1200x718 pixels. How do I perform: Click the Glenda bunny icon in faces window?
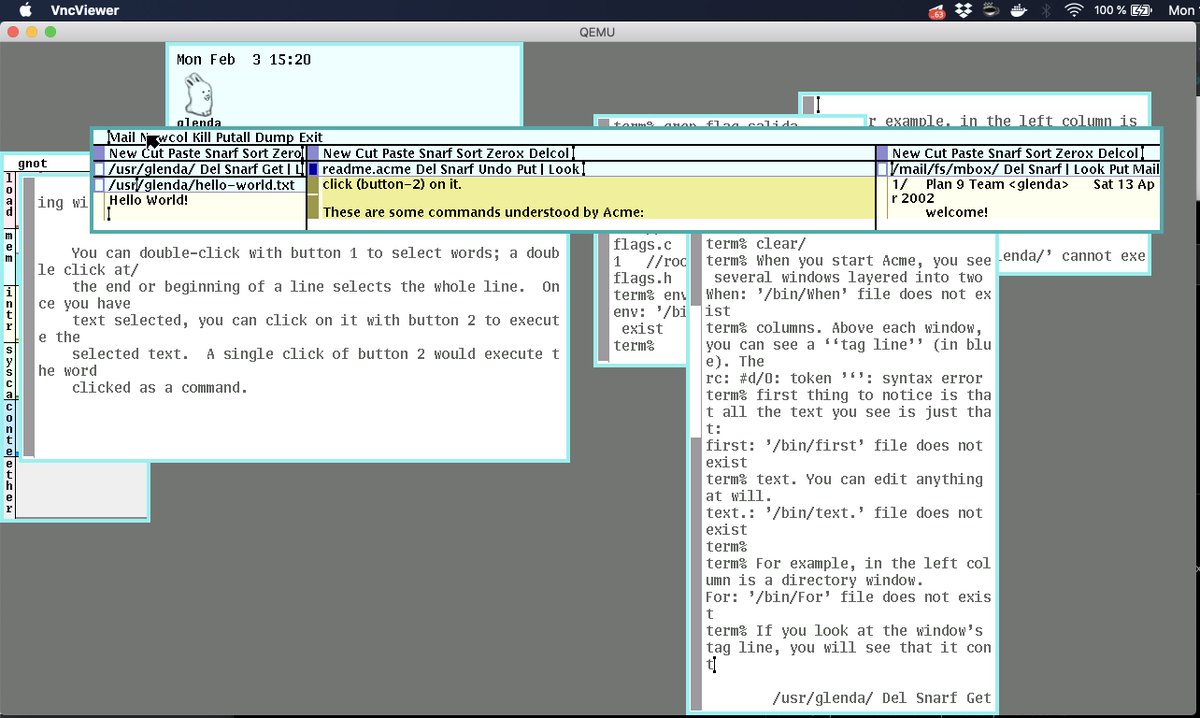point(197,96)
